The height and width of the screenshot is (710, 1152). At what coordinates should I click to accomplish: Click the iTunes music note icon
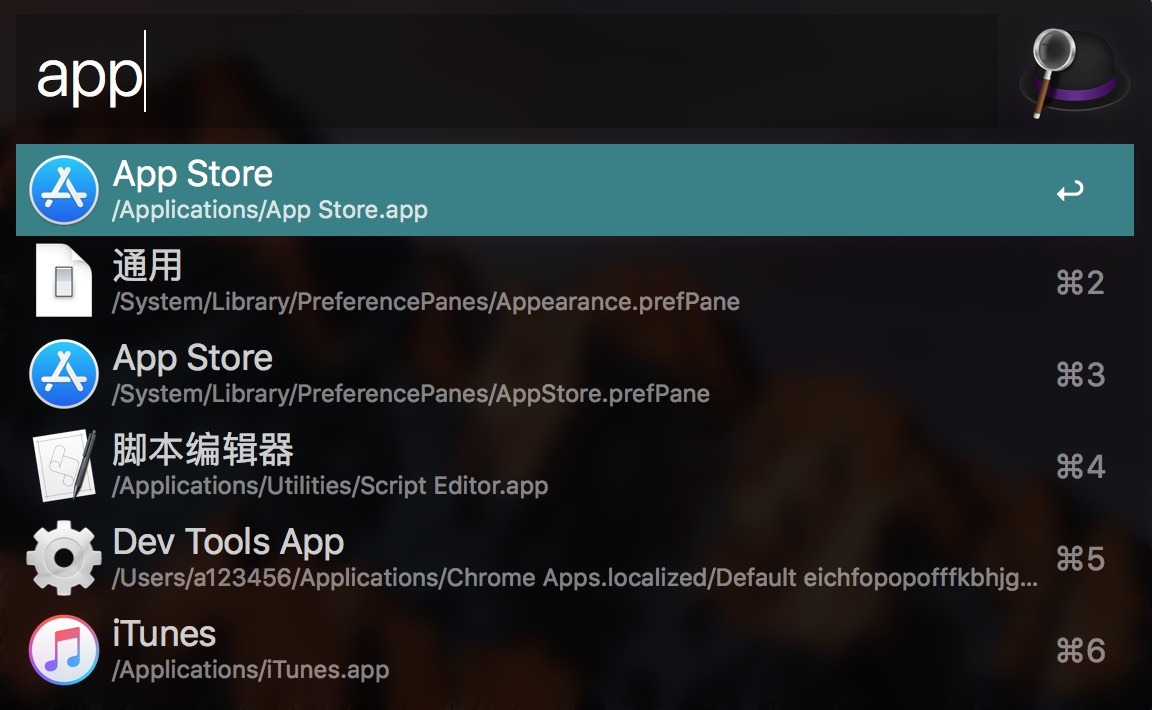[x=64, y=650]
